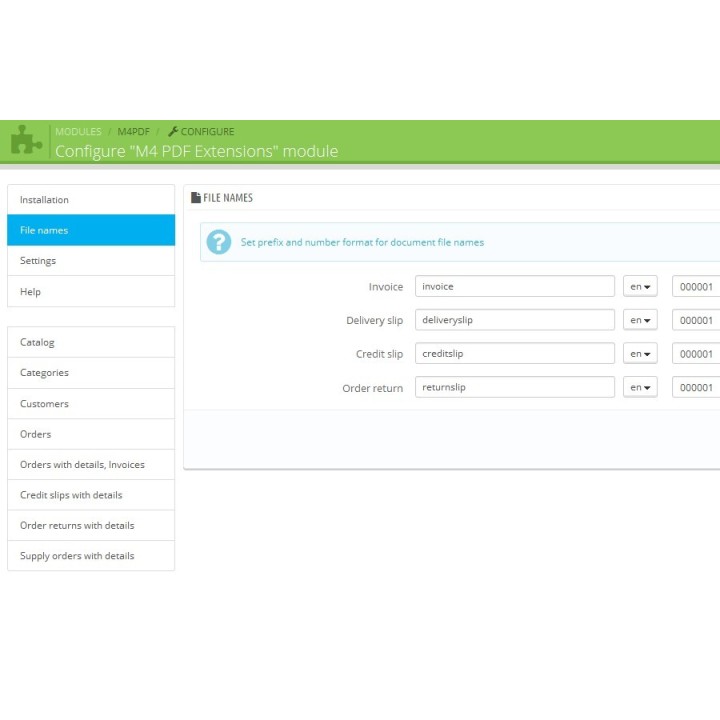Image resolution: width=720 pixels, height=720 pixels.
Task: Open Supply orders with details
Action: (91, 556)
